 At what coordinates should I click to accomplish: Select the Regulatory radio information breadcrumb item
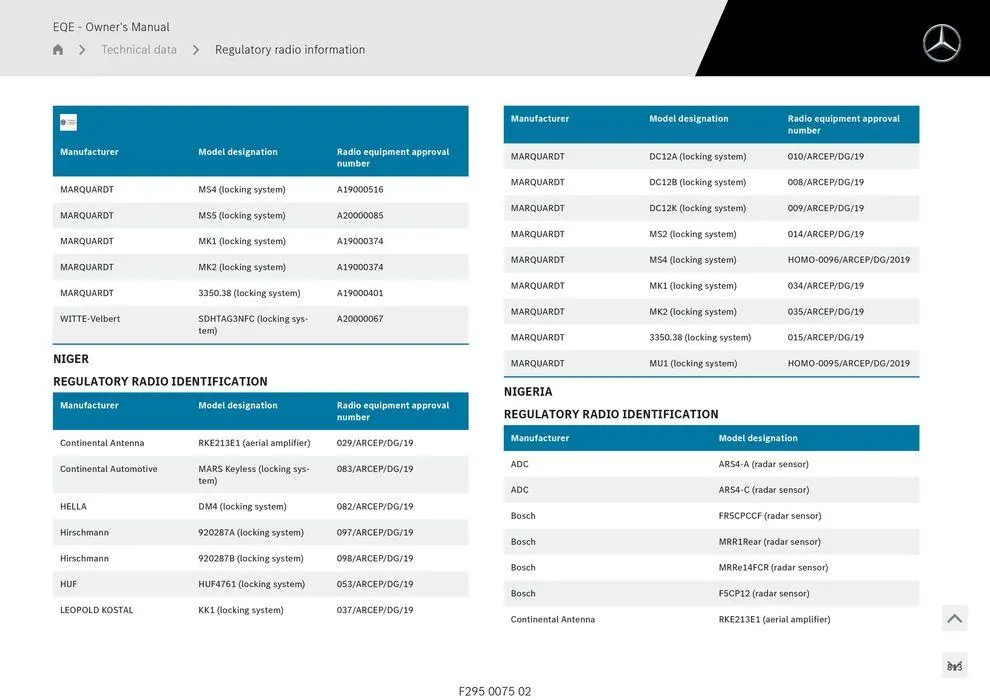(288, 48)
